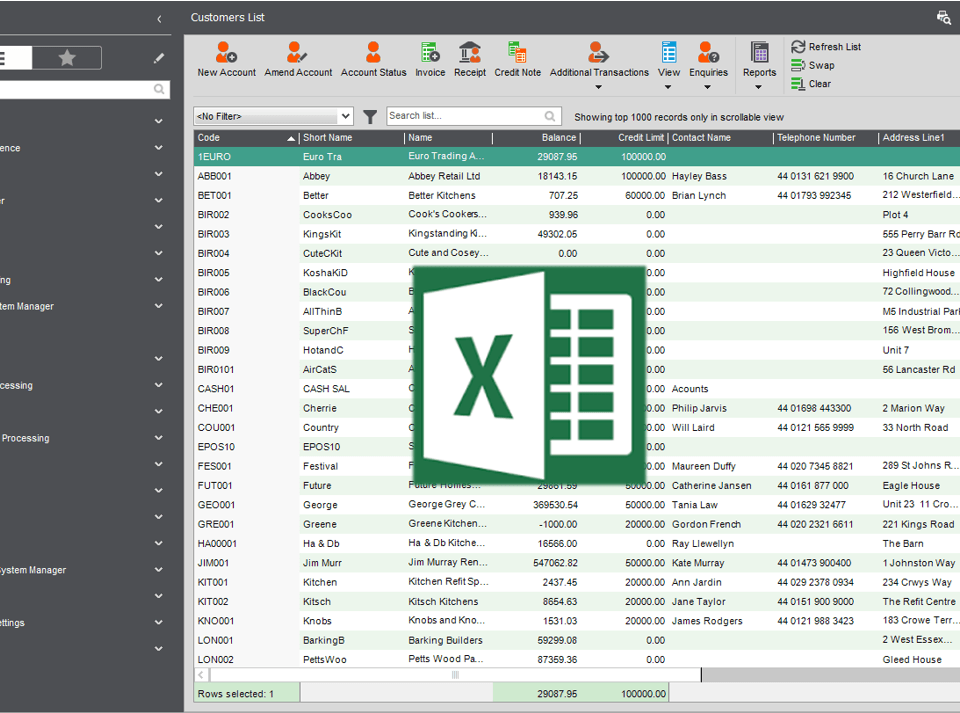The width and height of the screenshot is (960, 713).
Task: Expand the System Manager sidebar section
Action: pos(159,570)
